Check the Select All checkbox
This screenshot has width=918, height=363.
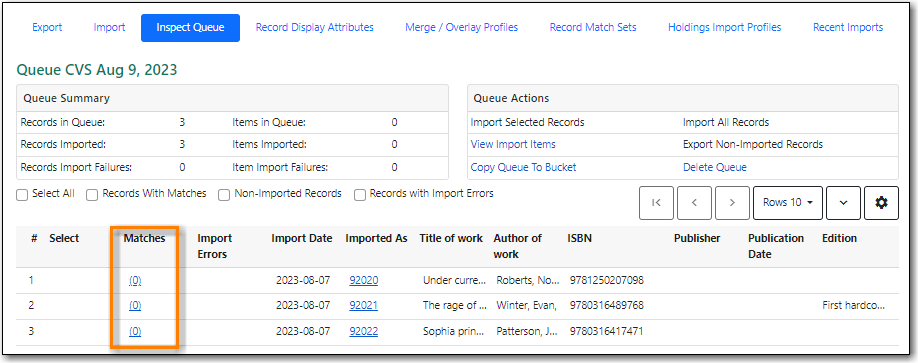(x=22, y=195)
